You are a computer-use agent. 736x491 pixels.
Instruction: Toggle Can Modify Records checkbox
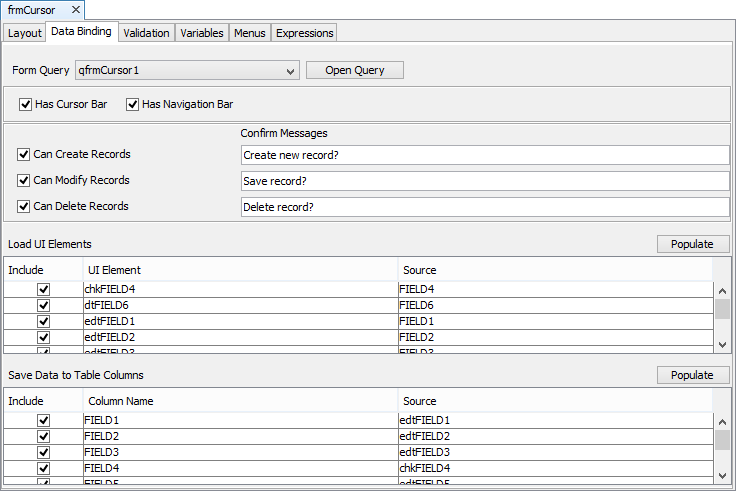[24, 181]
